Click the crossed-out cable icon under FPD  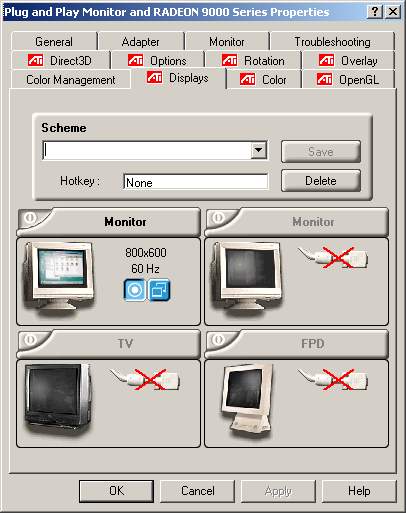point(333,379)
